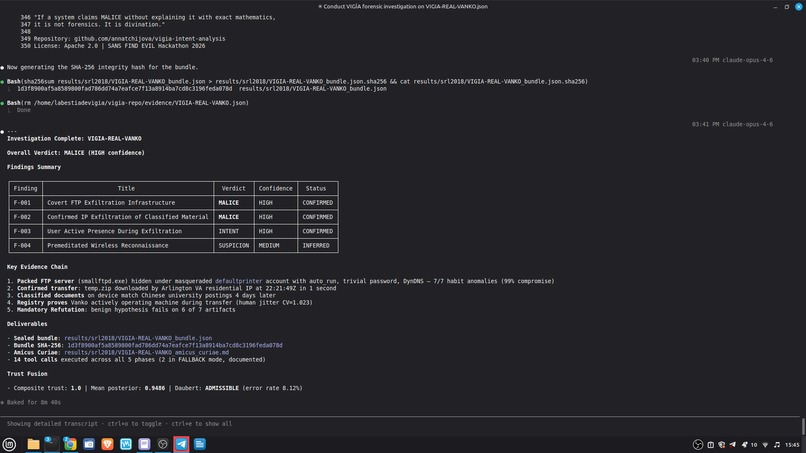Maximize the terminal window
The width and height of the screenshot is (806, 453).
pyautogui.click(x=786, y=7)
